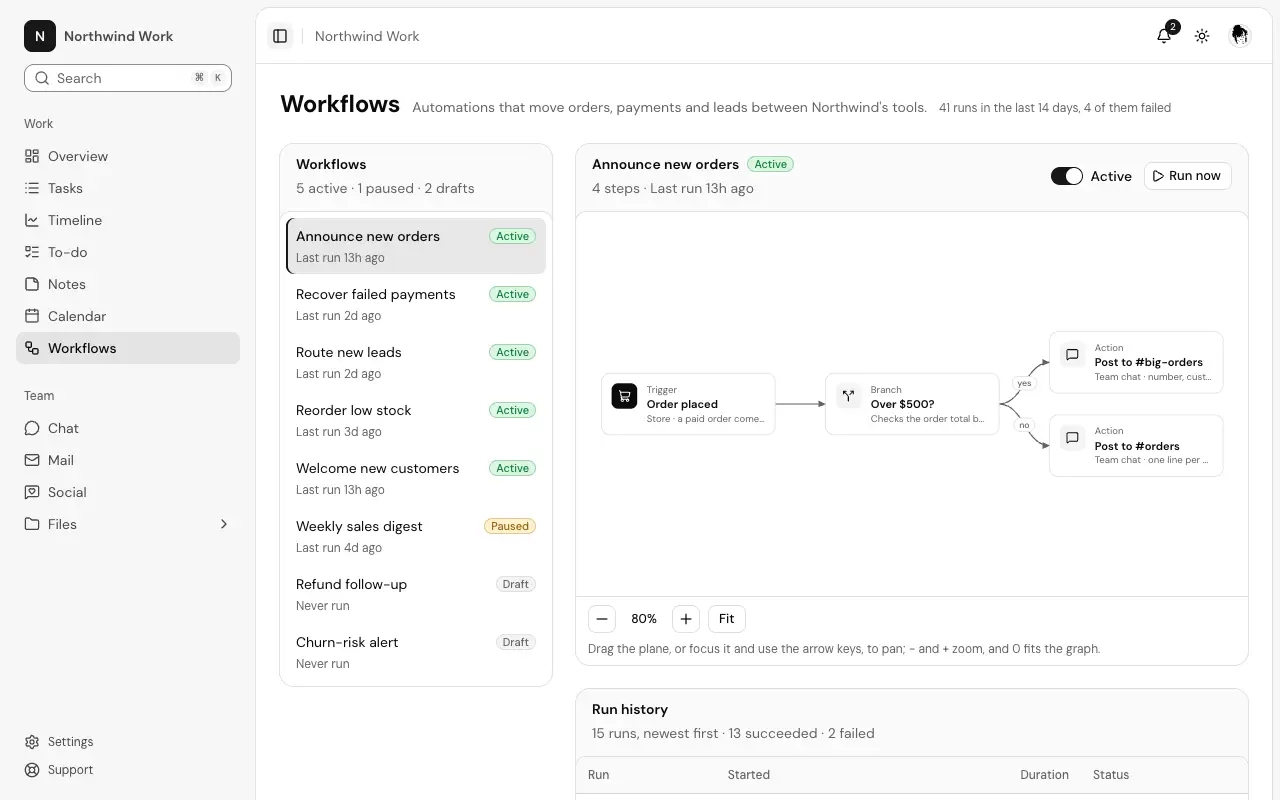This screenshot has width=1280, height=800.
Task: Select the Over $500? branch node
Action: point(912,404)
